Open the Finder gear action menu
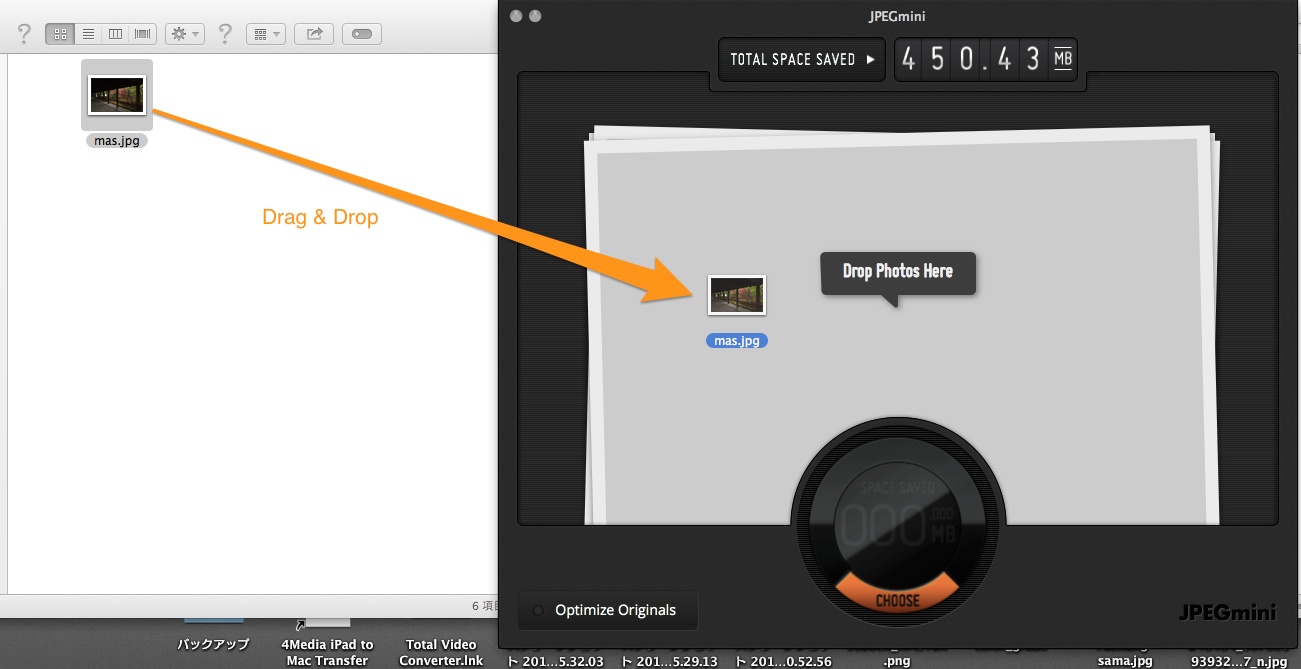The image size is (1301, 669). 185,34
